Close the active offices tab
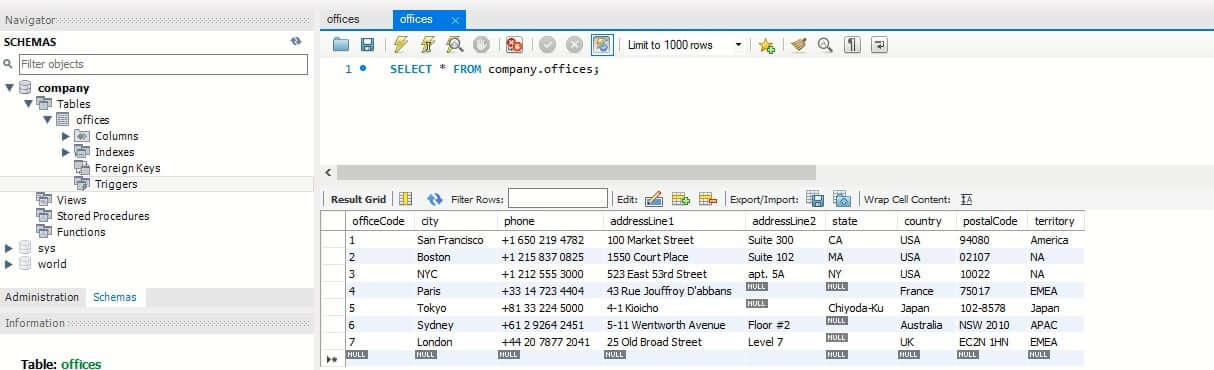The image size is (1214, 370). tap(456, 20)
